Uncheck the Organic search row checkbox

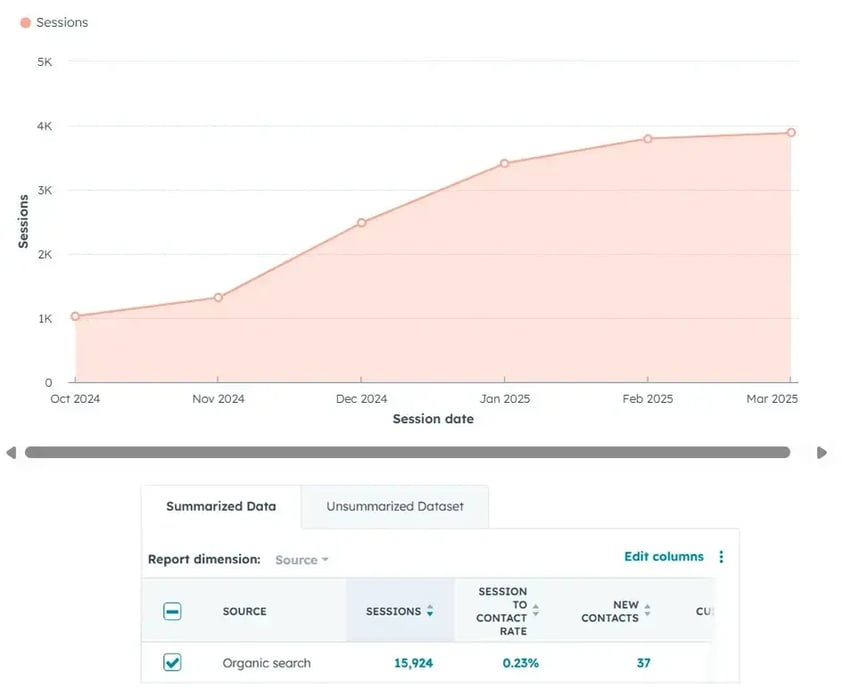172,663
